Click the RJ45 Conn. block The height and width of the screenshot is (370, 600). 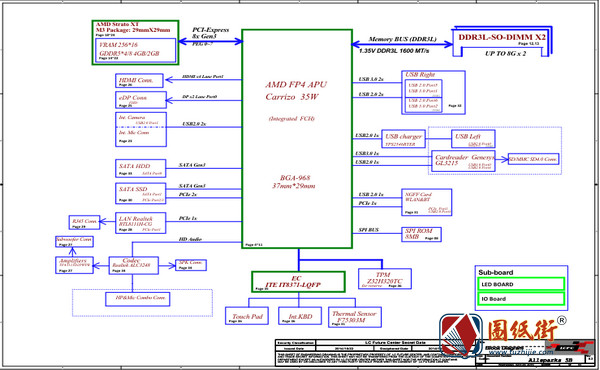click(85, 223)
